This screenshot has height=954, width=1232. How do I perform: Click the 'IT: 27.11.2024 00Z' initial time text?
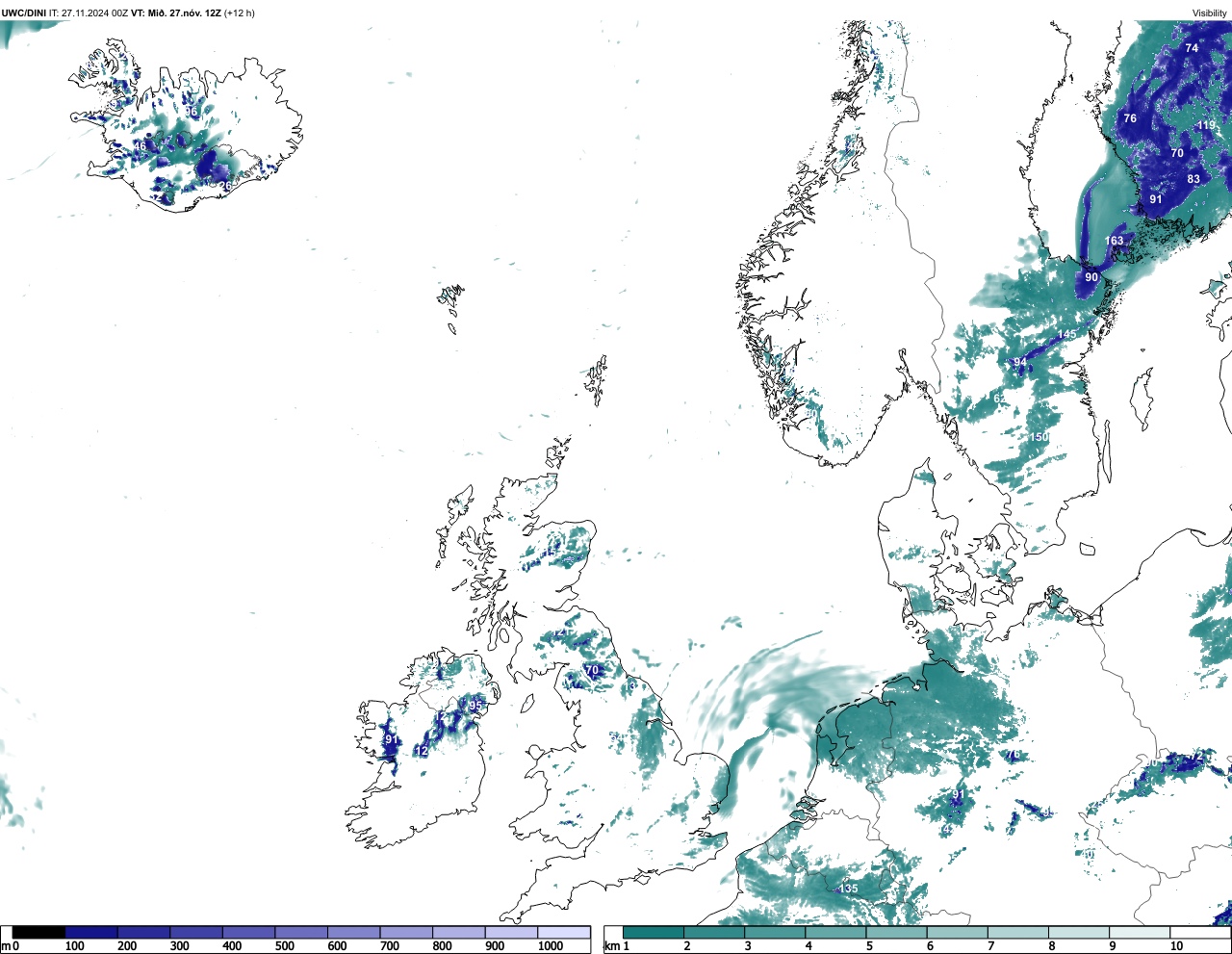point(88,13)
